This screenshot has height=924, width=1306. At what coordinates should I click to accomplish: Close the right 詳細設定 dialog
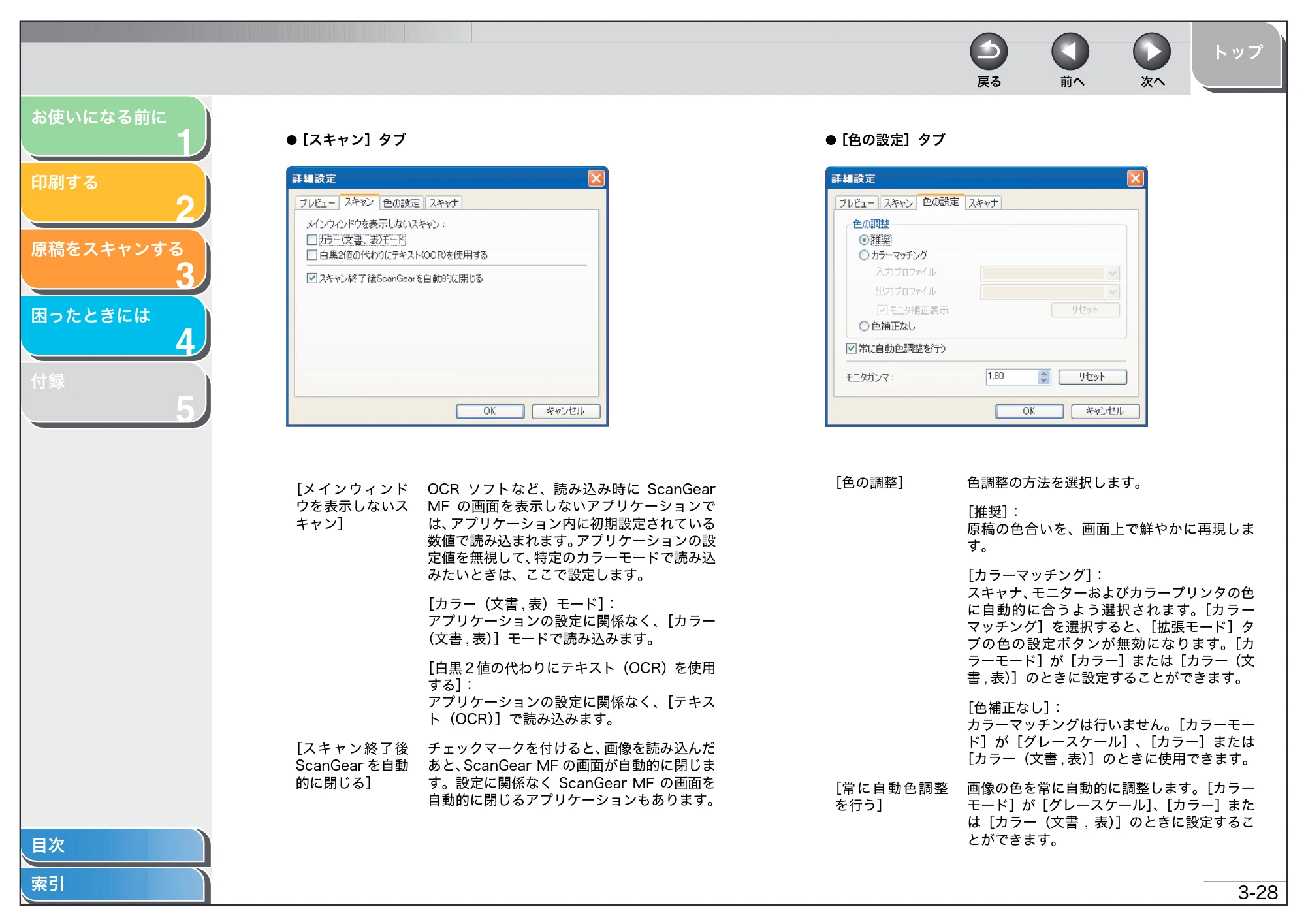pyautogui.click(x=1135, y=178)
